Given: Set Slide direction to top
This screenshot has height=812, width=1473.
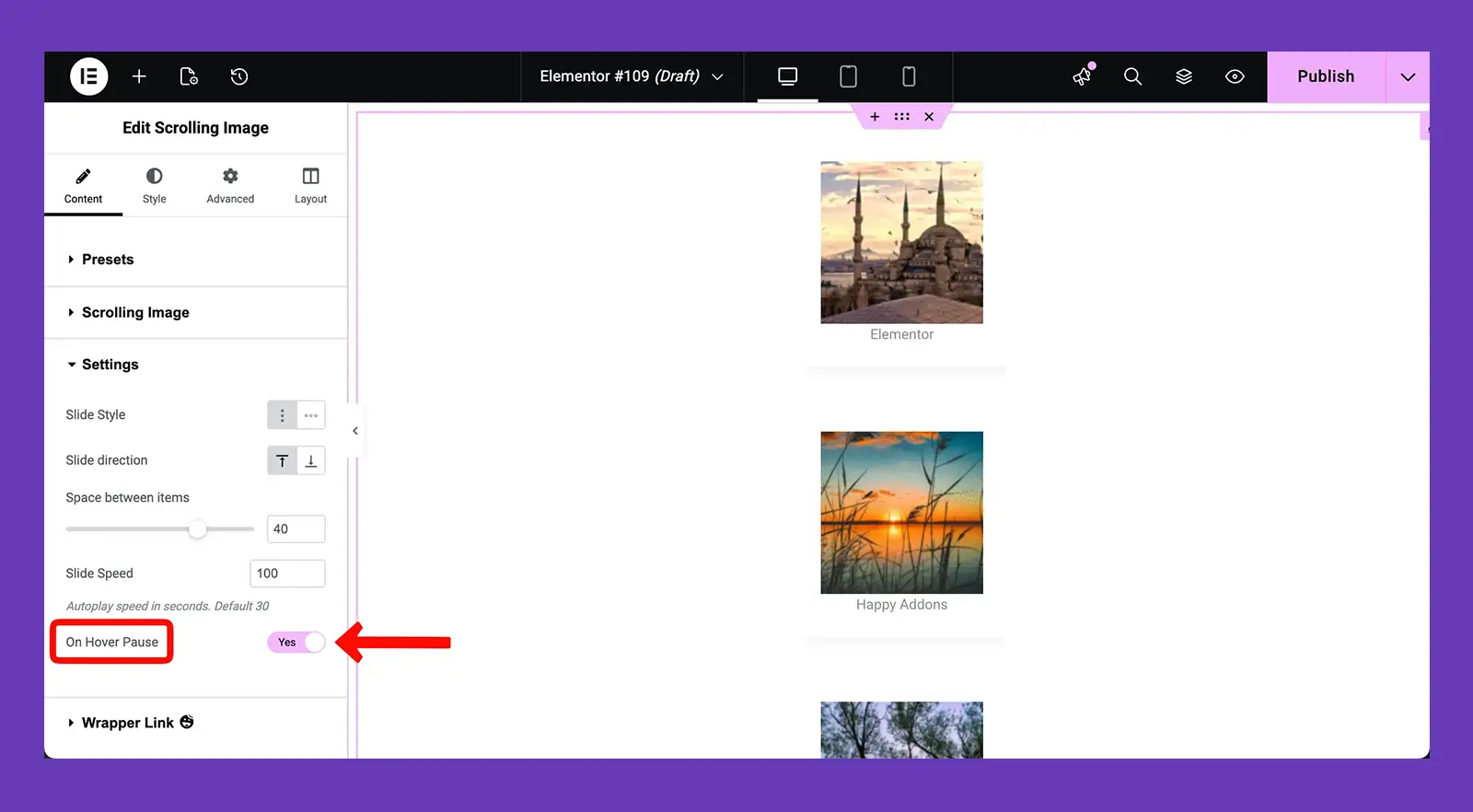Looking at the screenshot, I should 282,460.
